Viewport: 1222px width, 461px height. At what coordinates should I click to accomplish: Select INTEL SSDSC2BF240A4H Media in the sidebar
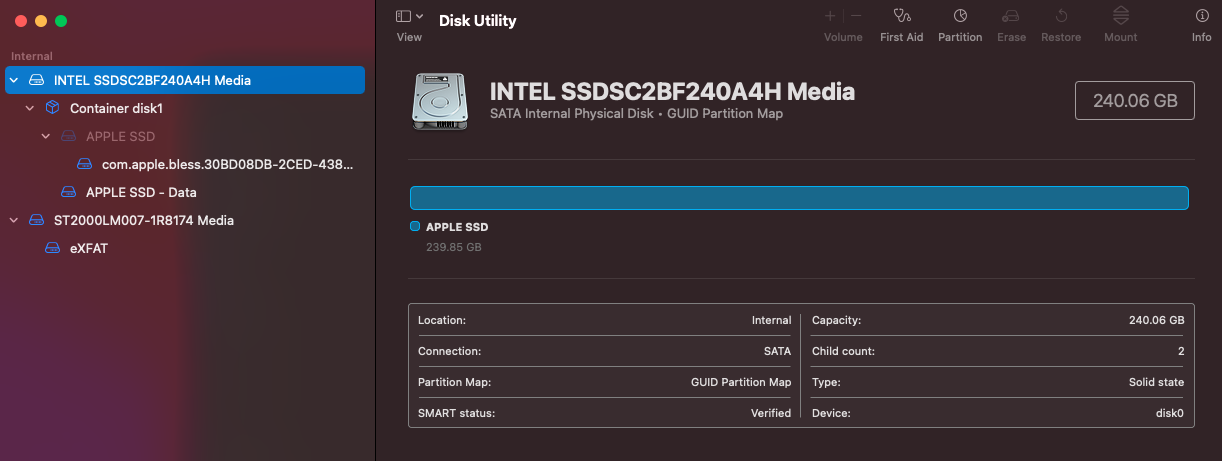pyautogui.click(x=185, y=80)
